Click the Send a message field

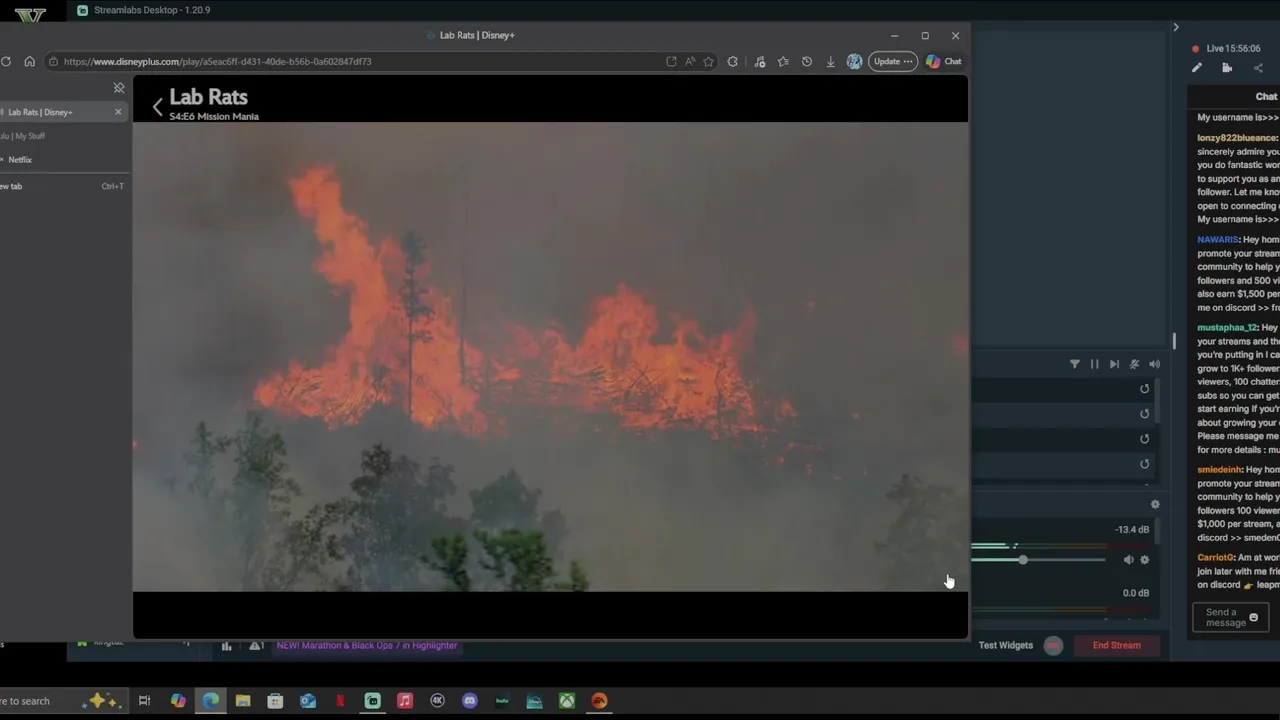(x=1230, y=618)
